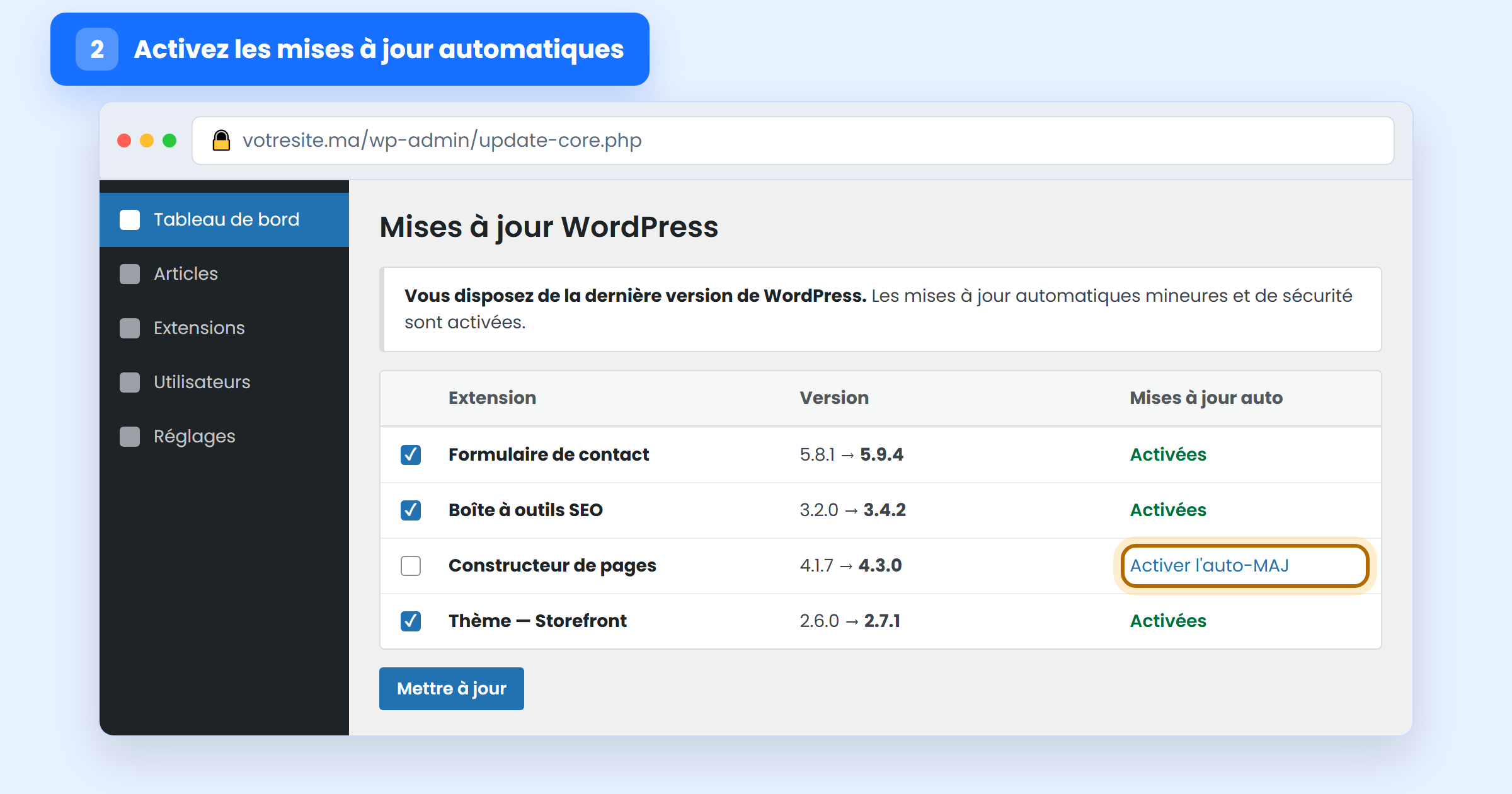The width and height of the screenshot is (1512, 794).
Task: Click the Mettre à jour button
Action: coord(452,689)
